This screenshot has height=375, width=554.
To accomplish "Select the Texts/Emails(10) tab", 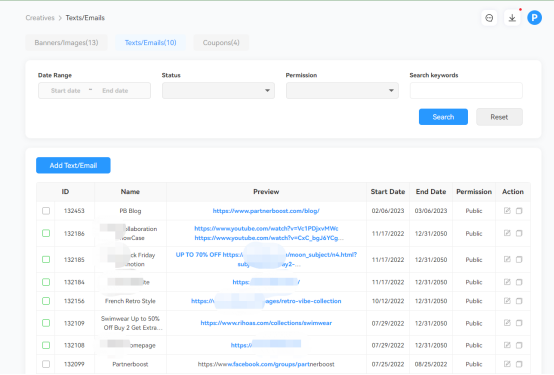I will tap(151, 42).
